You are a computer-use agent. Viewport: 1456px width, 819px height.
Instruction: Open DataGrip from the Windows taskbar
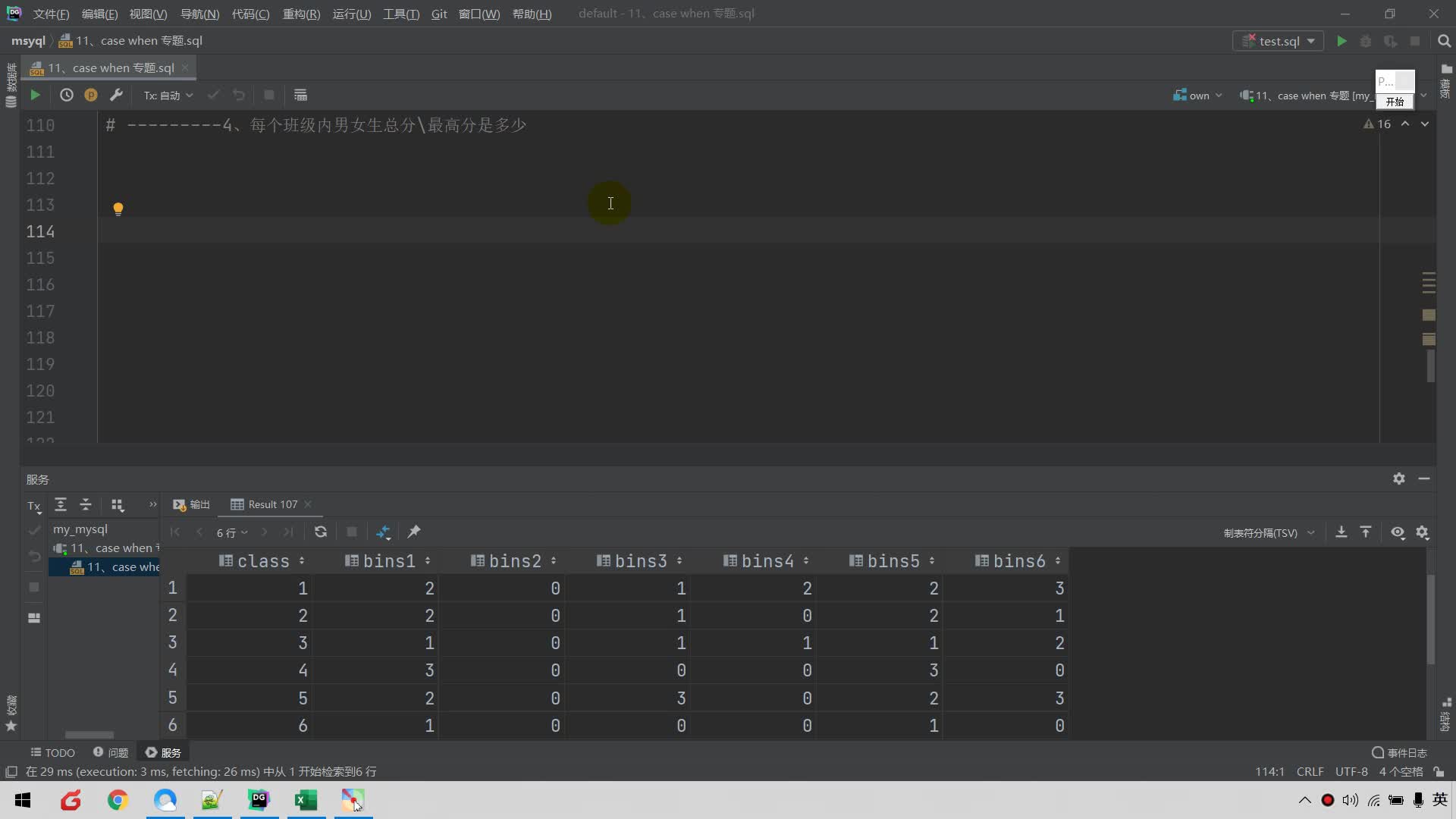click(259, 799)
